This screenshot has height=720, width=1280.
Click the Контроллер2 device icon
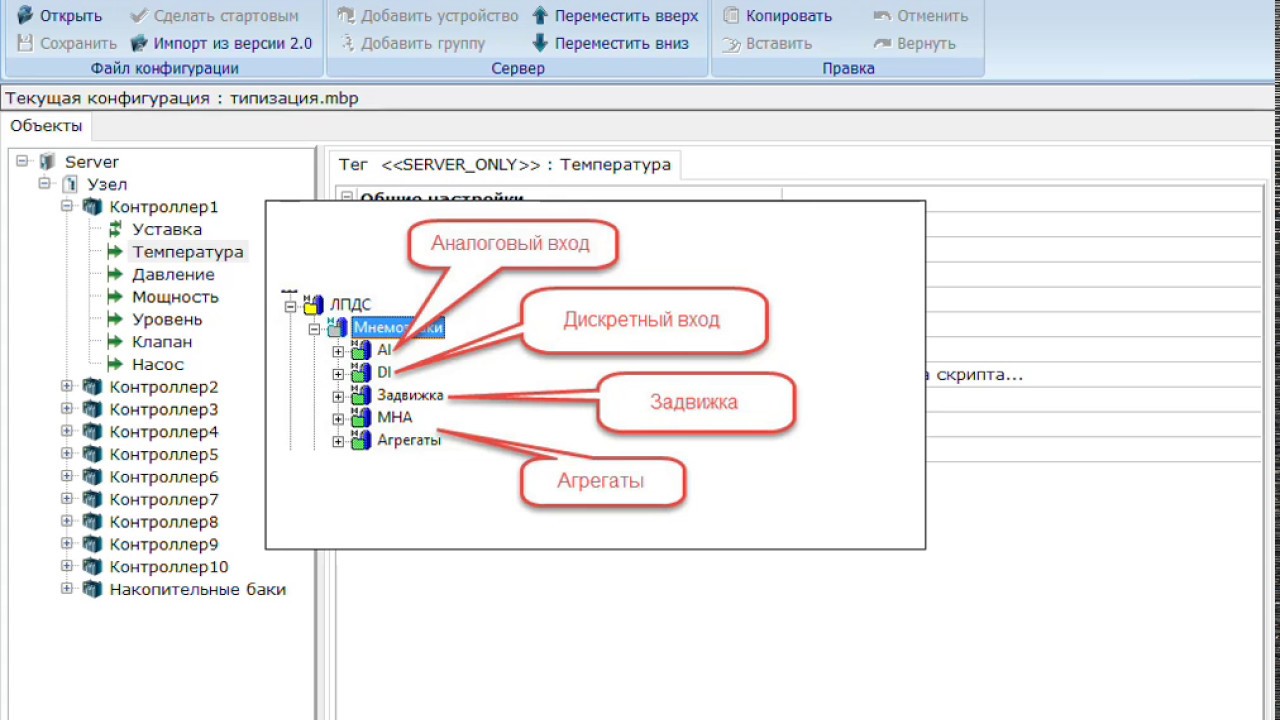(x=93, y=387)
